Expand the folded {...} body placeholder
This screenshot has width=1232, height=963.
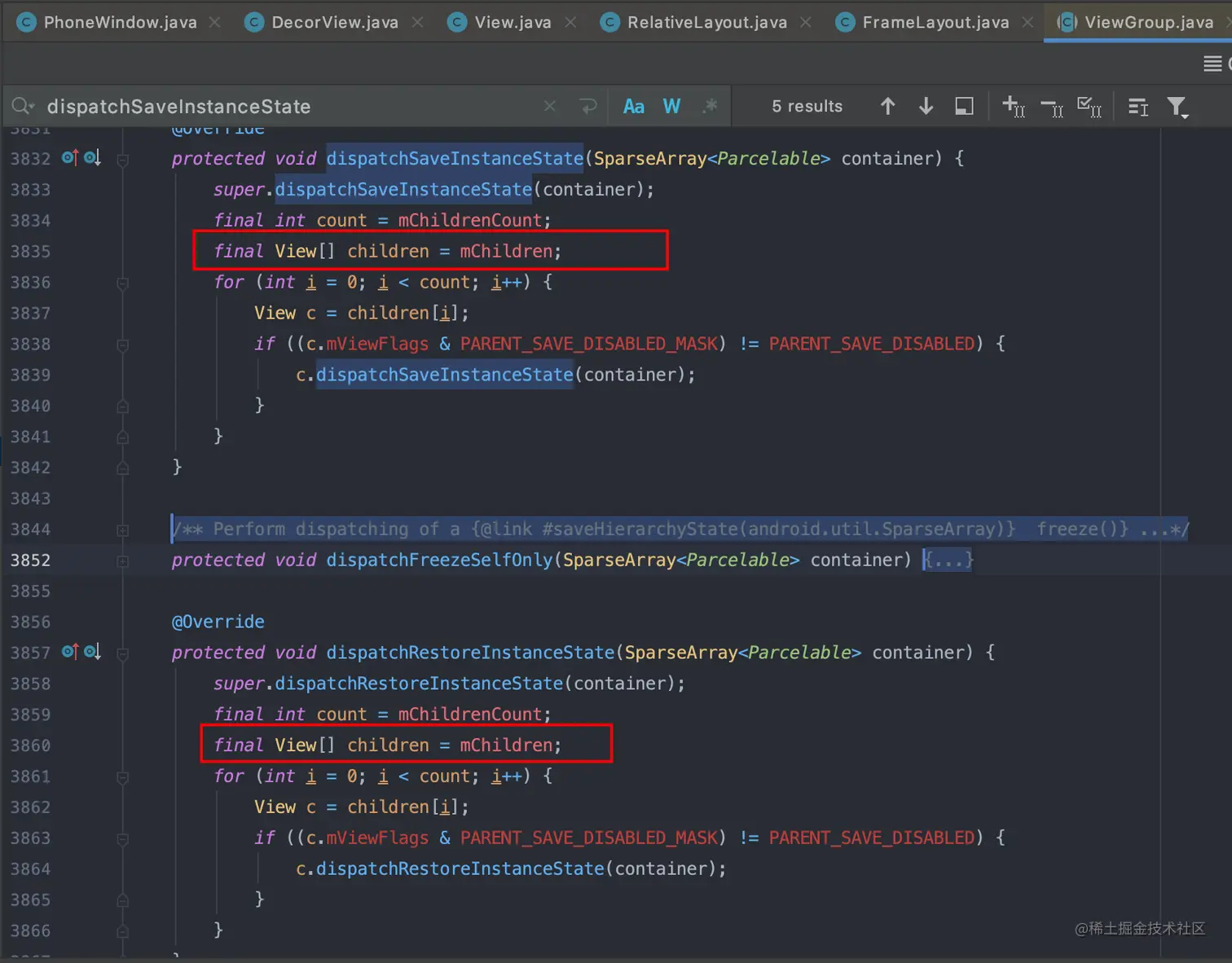tap(948, 560)
